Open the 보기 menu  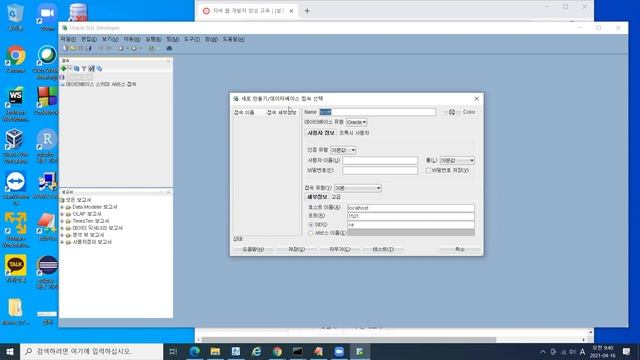(x=110, y=39)
